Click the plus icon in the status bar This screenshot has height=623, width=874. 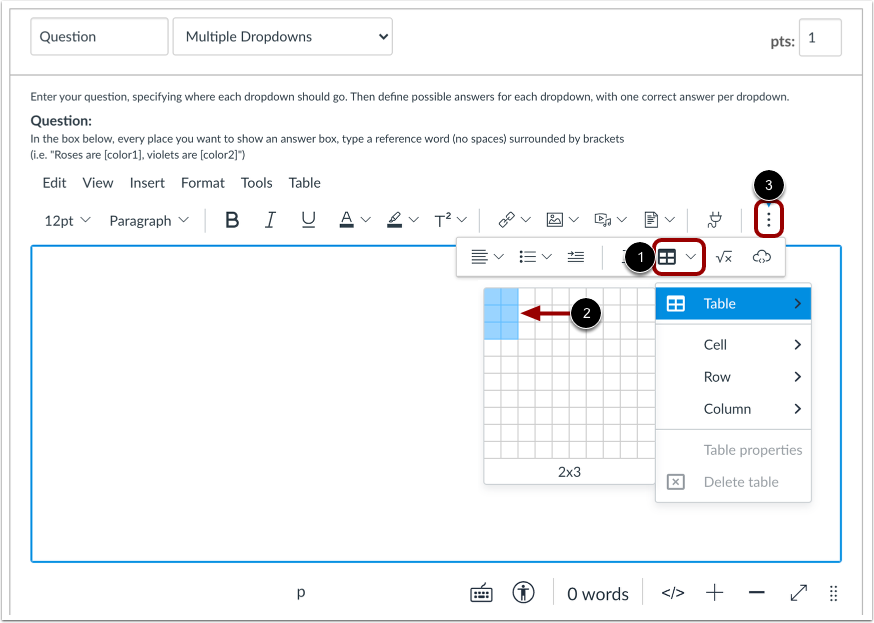[x=715, y=593]
